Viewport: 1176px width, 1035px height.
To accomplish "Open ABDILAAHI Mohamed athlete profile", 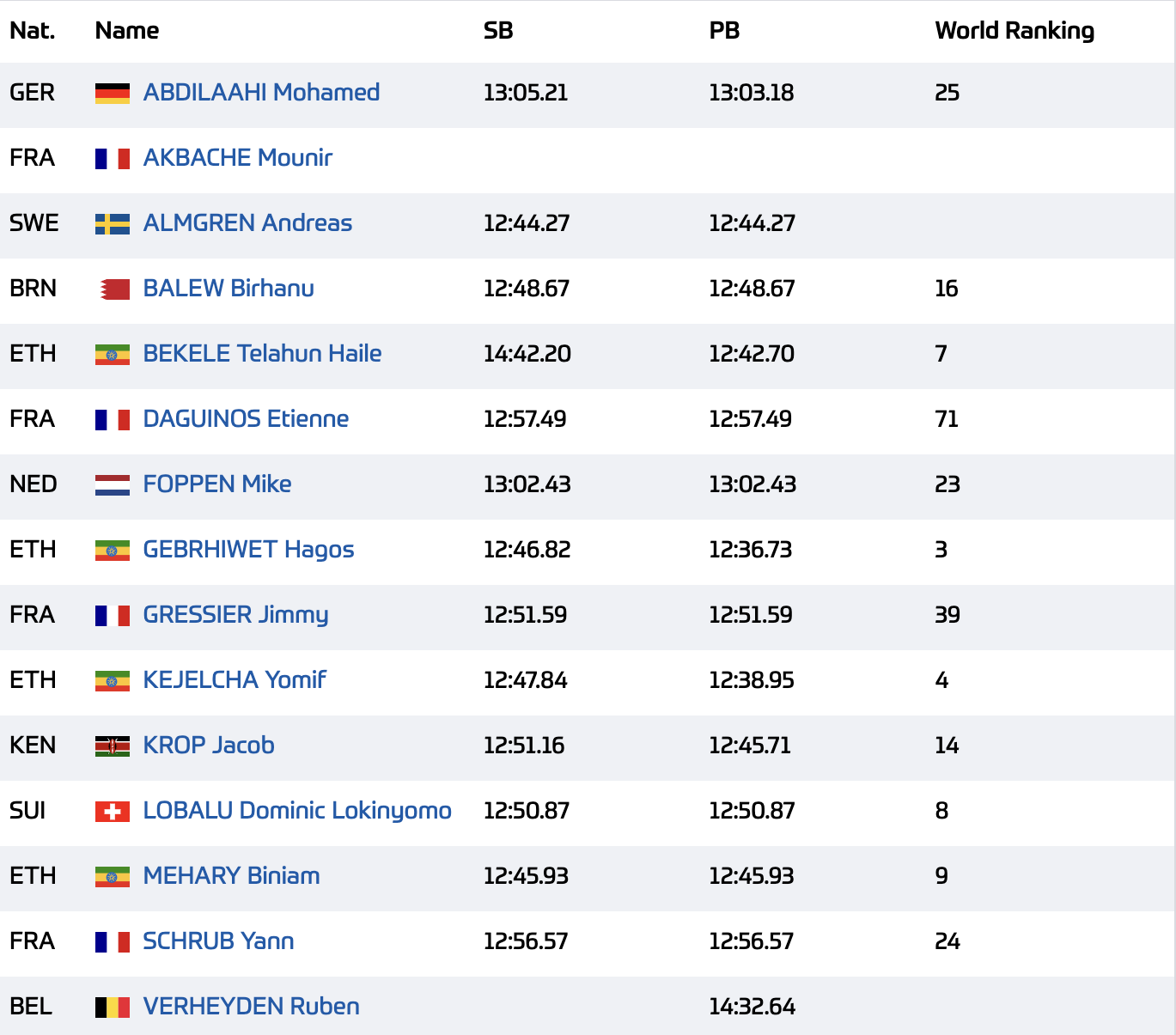I will pos(261,93).
